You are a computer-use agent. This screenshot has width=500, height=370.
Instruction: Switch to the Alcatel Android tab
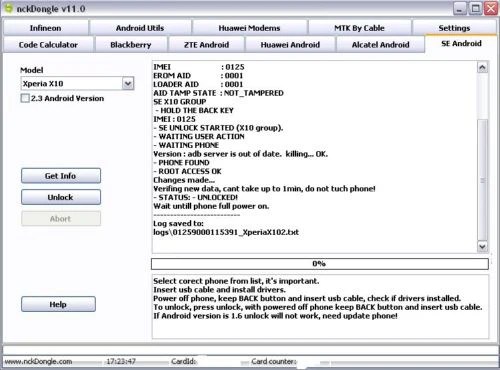(x=380, y=45)
